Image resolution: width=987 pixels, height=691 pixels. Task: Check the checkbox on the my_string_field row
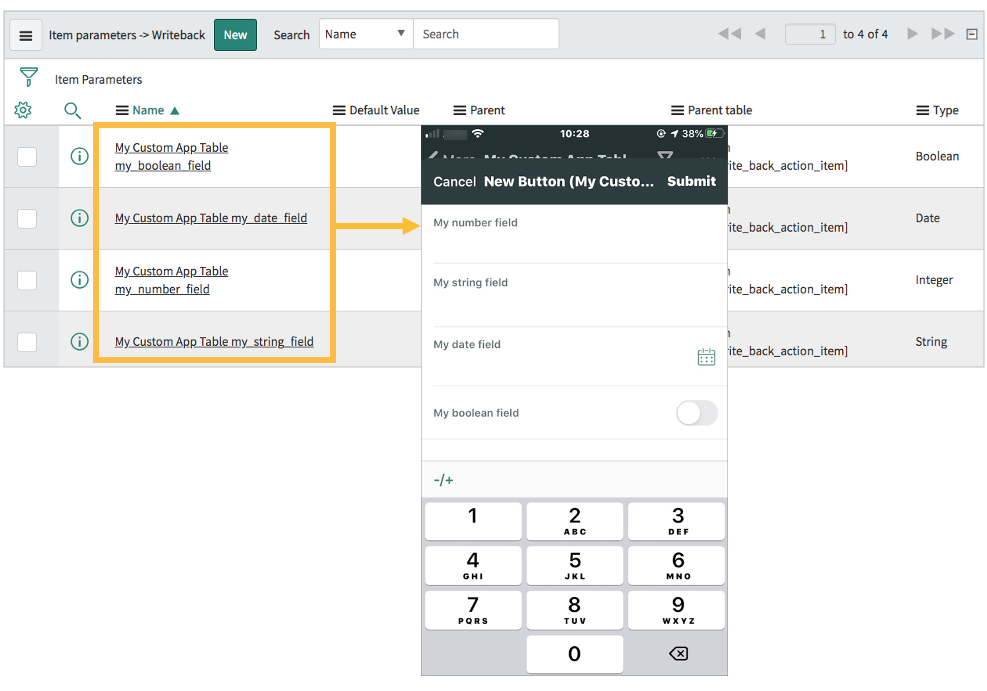click(27, 341)
